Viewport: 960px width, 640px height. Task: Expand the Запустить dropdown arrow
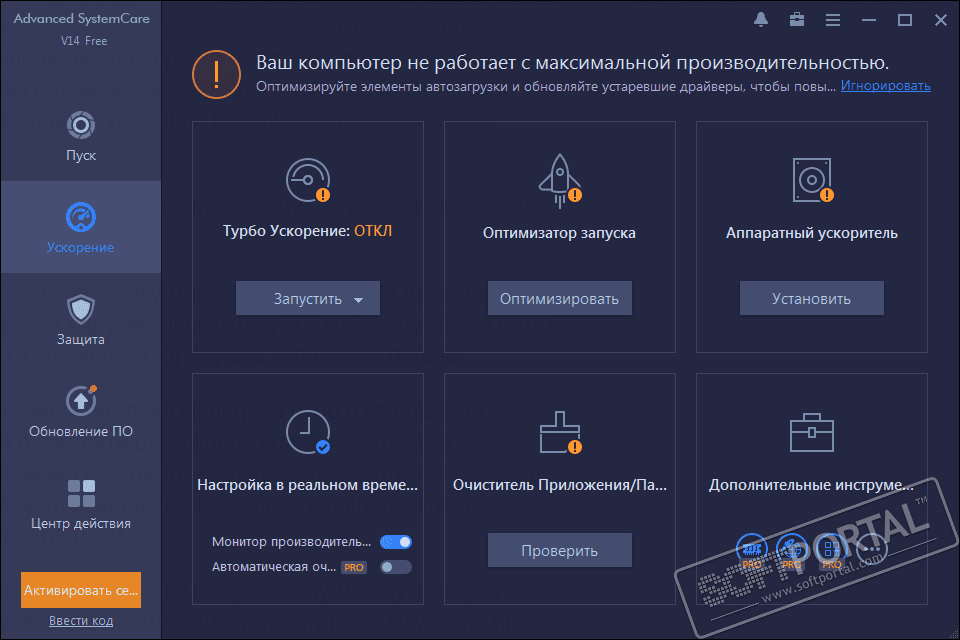click(359, 299)
